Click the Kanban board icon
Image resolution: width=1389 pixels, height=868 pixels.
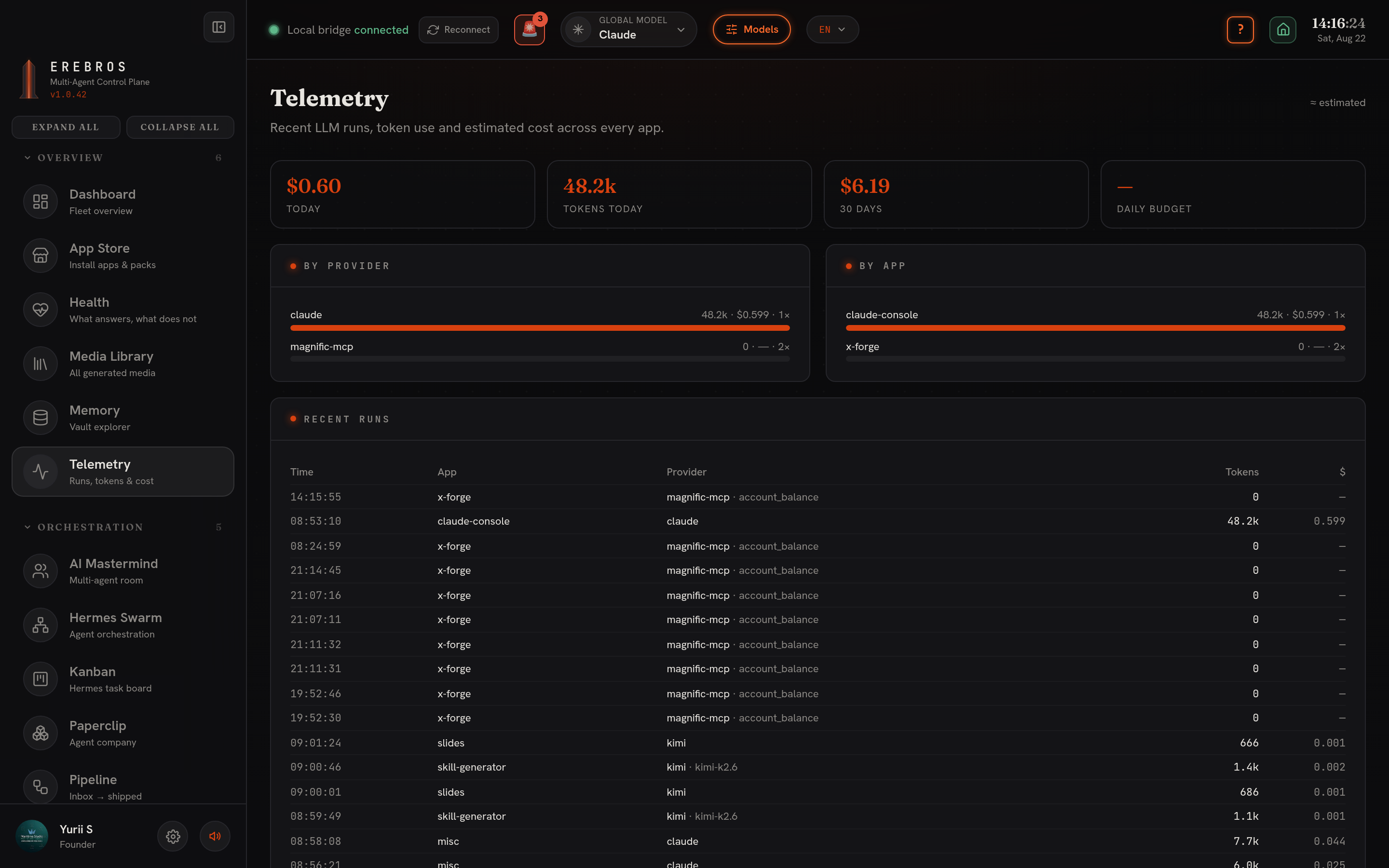coord(40,678)
